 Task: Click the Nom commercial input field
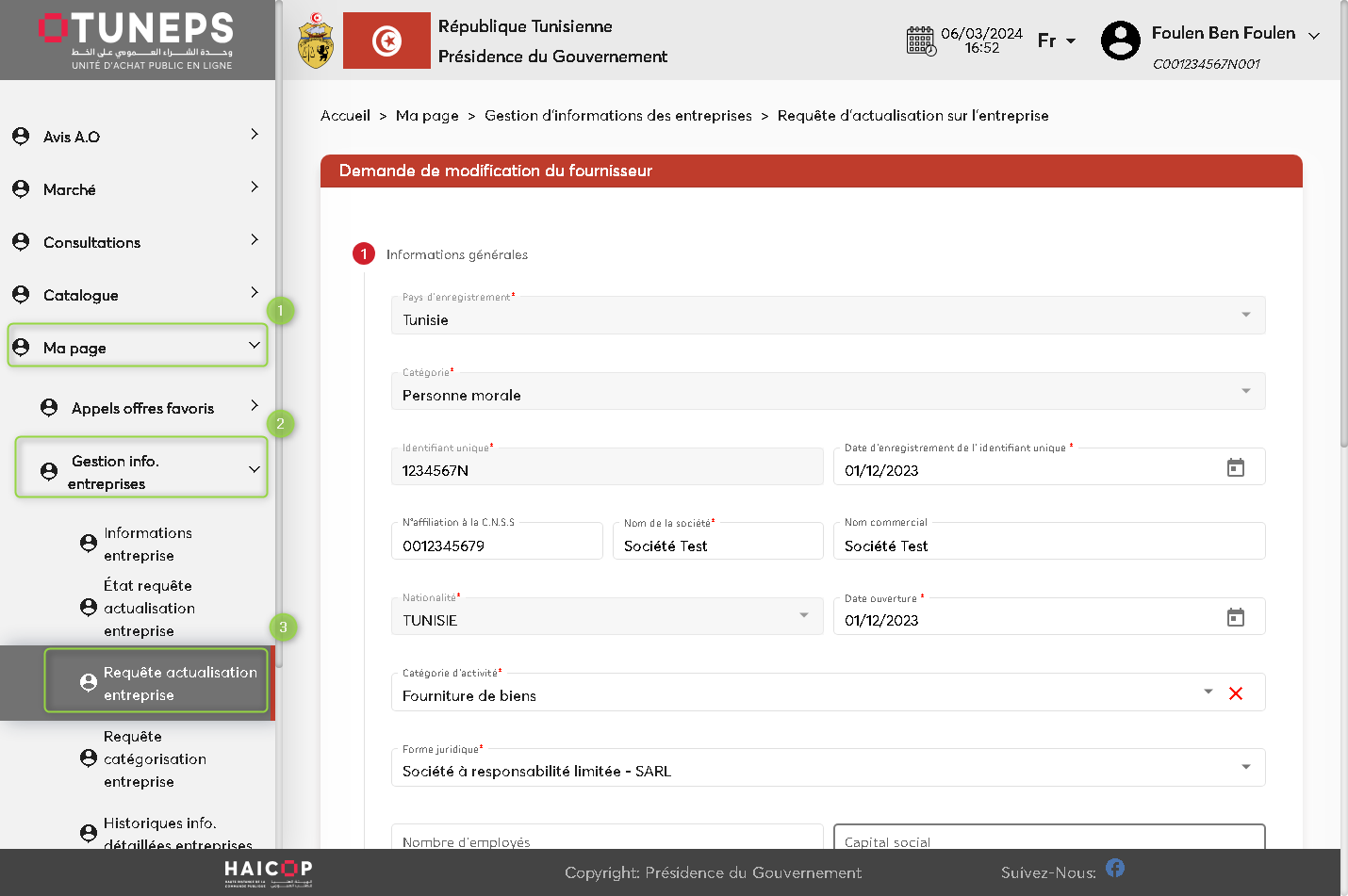1048,546
